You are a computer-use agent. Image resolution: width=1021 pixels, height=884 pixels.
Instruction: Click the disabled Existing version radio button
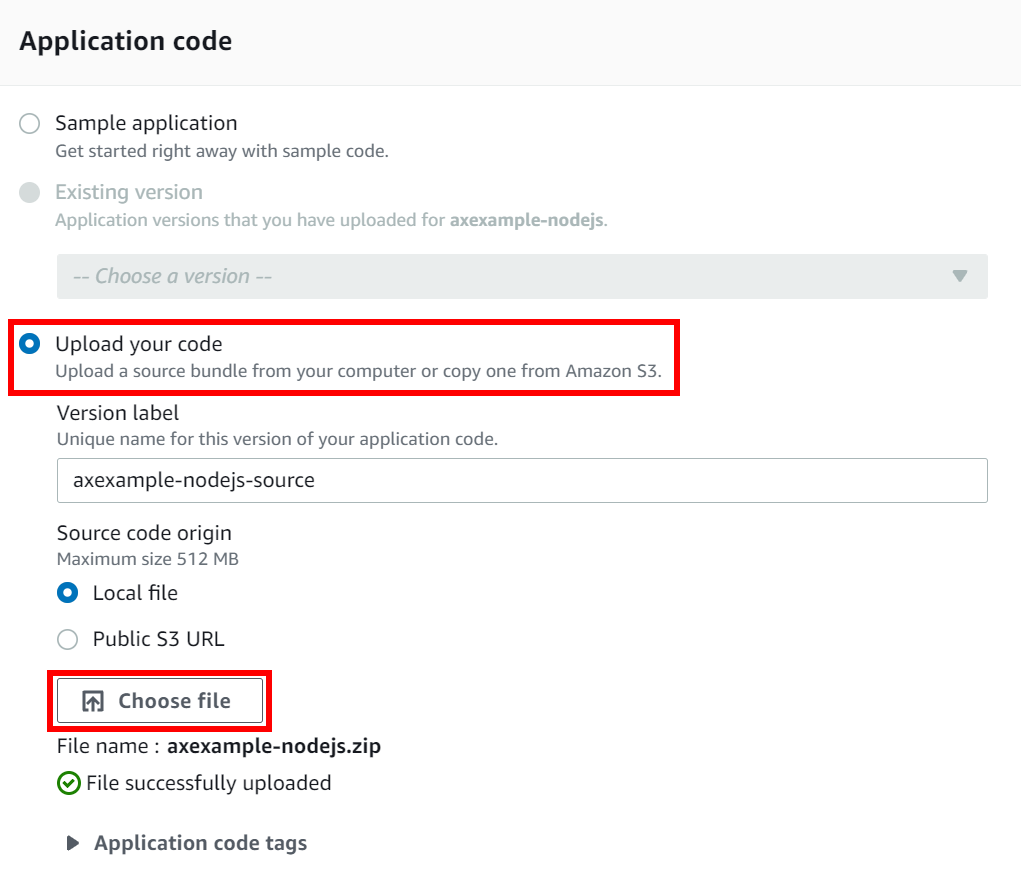(x=29, y=192)
